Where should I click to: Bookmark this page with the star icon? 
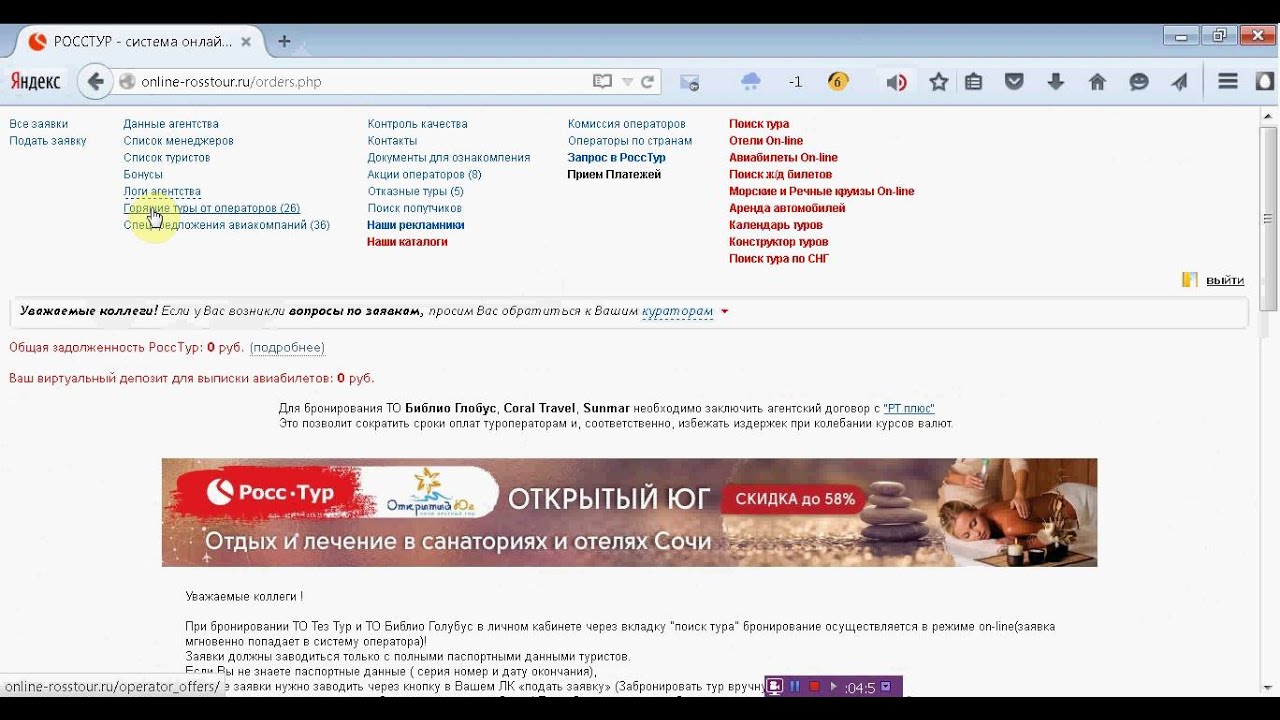938,82
